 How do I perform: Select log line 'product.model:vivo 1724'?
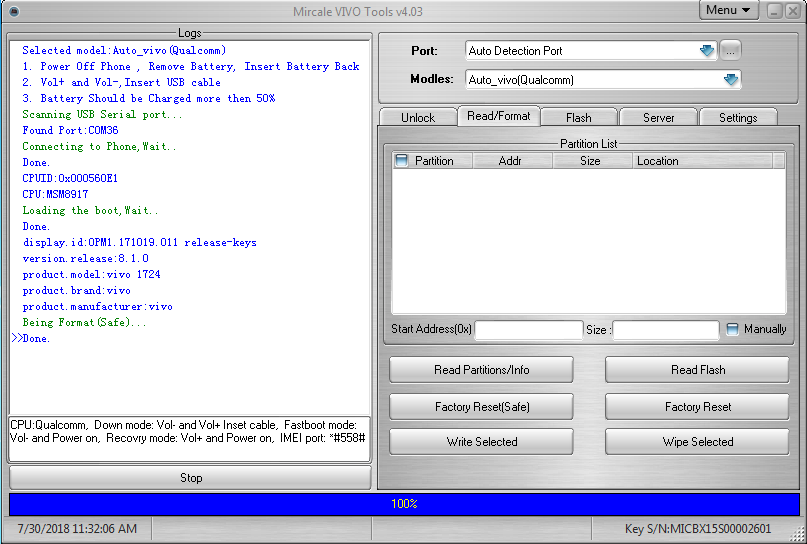tap(92, 274)
